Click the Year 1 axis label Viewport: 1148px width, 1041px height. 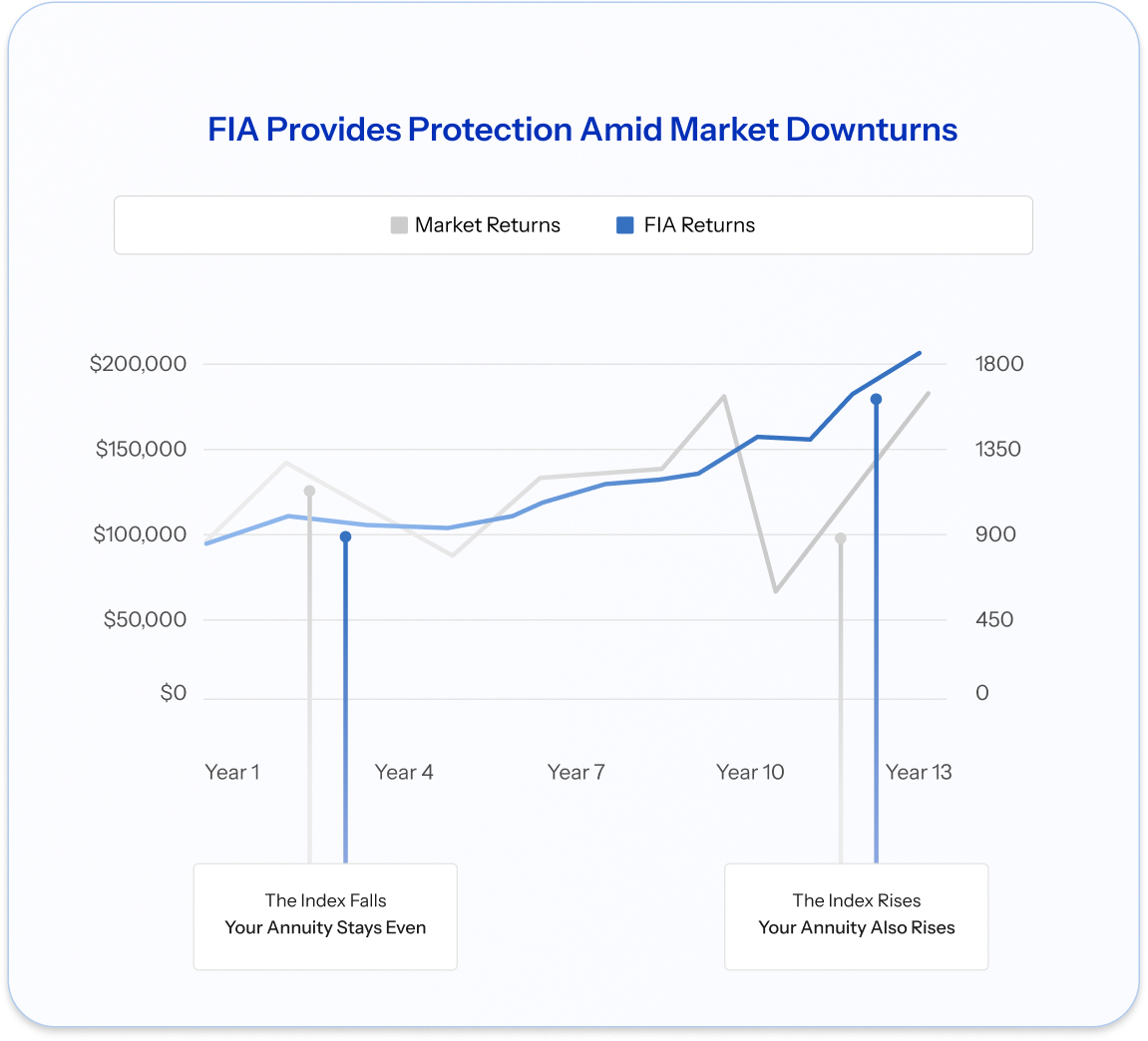pos(232,772)
